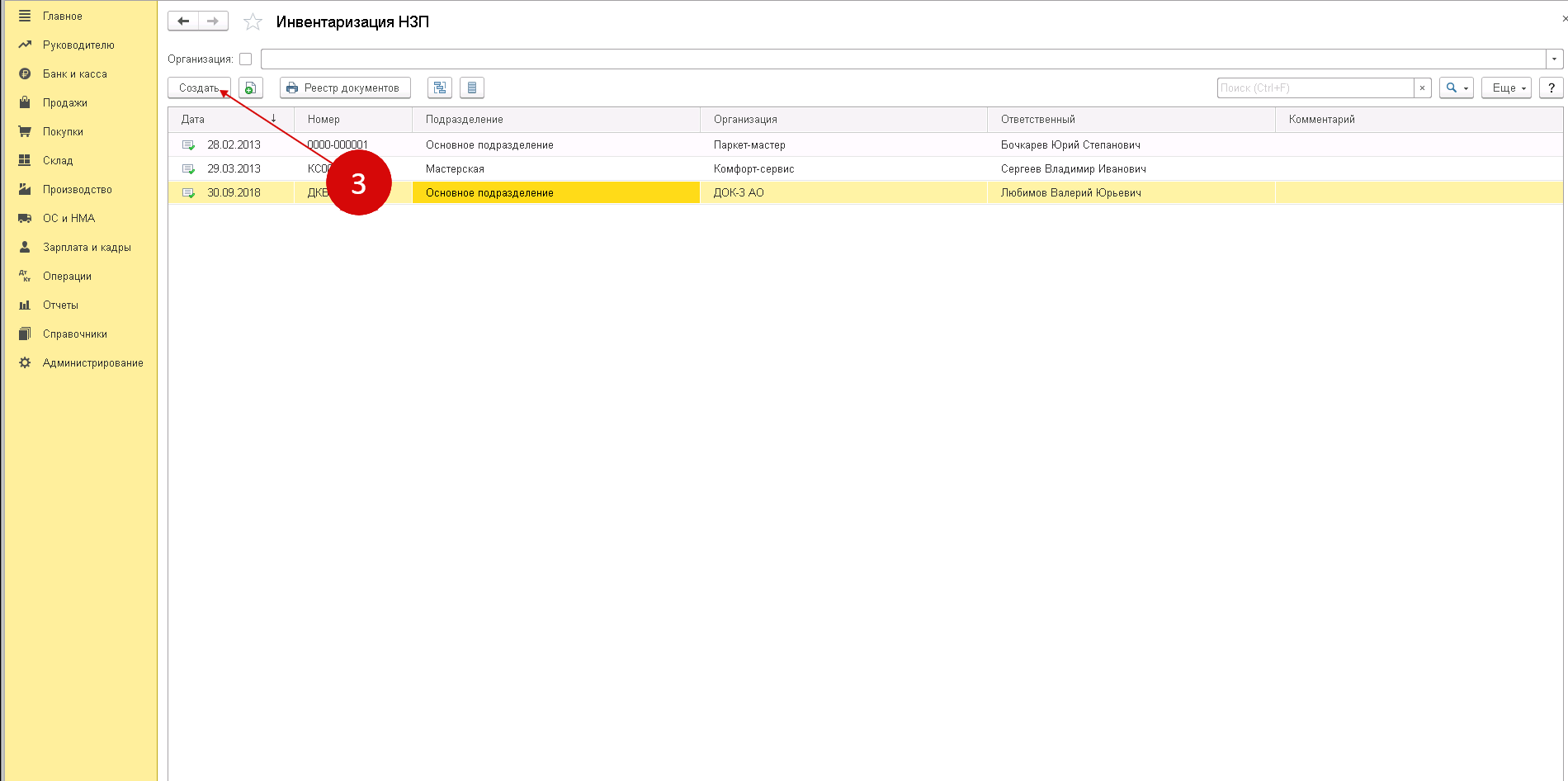This screenshot has height=781, width=1568.
Task: Open the search magnifier dropdown
Action: (x=1456, y=88)
